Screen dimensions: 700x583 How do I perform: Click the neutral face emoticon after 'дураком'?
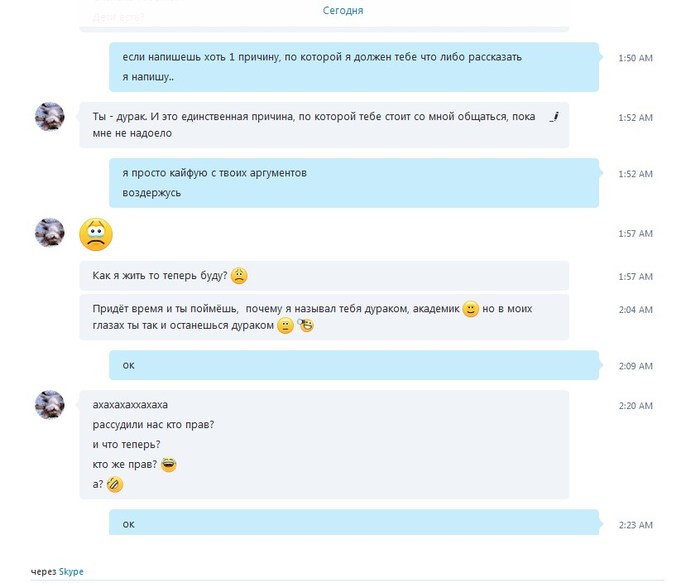285,325
